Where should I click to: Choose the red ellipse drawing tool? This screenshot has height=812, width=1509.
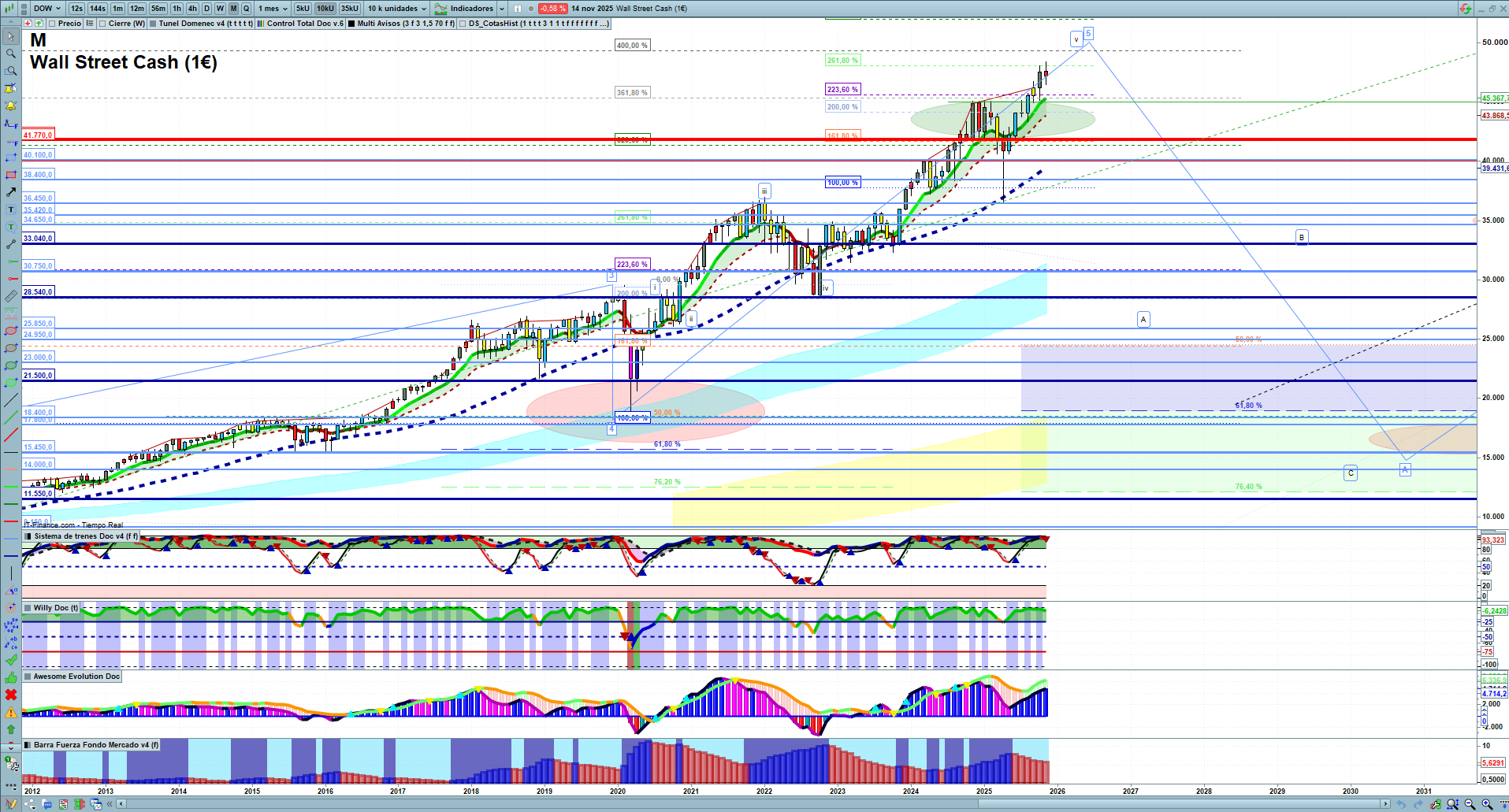click(10, 331)
